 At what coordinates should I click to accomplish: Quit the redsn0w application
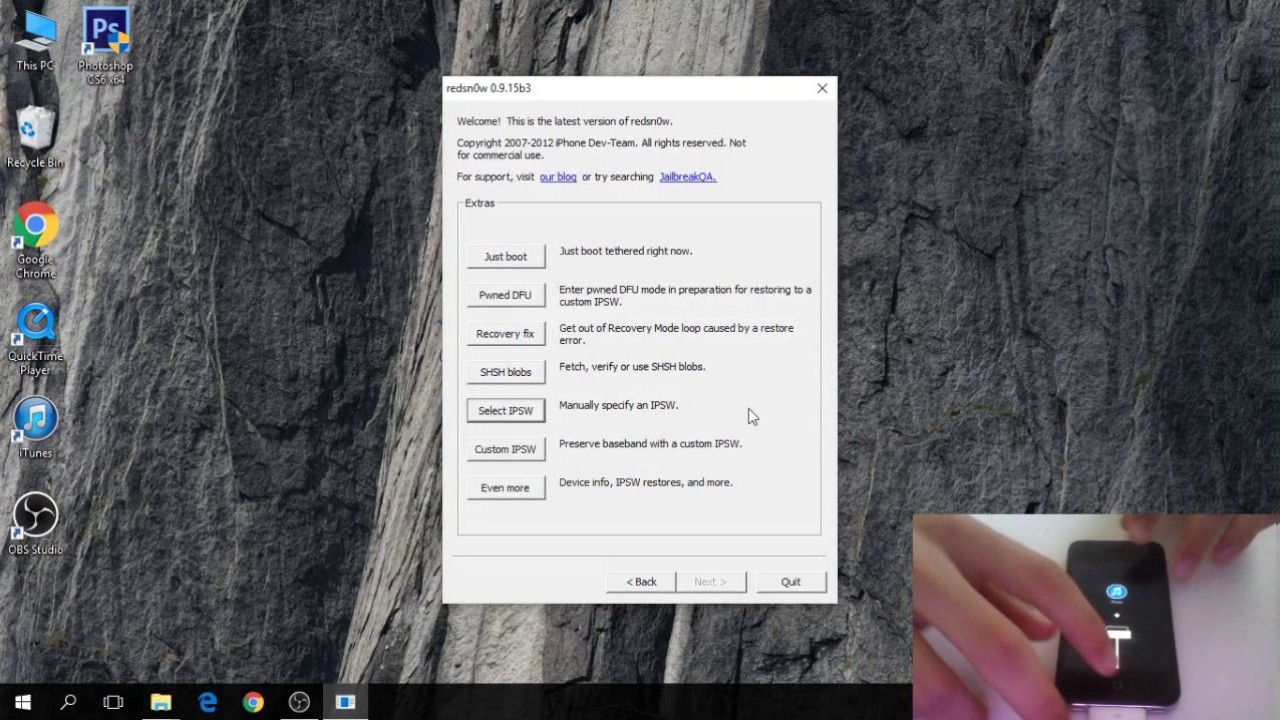tap(791, 582)
